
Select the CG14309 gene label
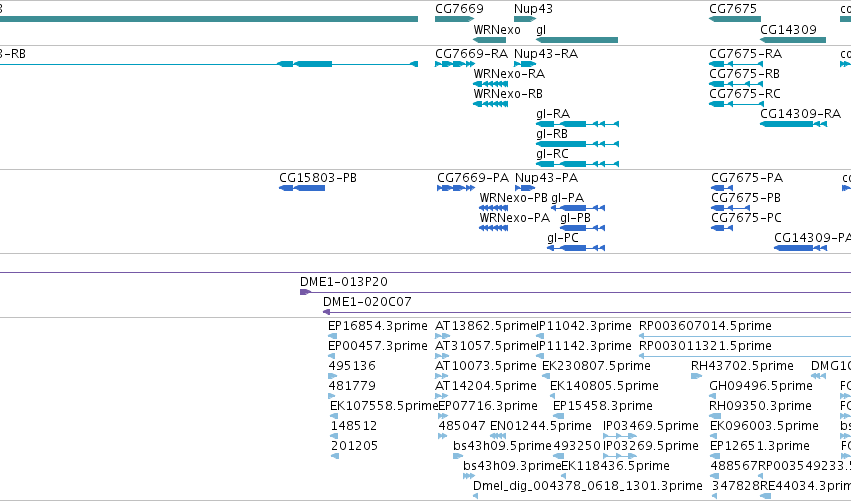[x=788, y=30]
